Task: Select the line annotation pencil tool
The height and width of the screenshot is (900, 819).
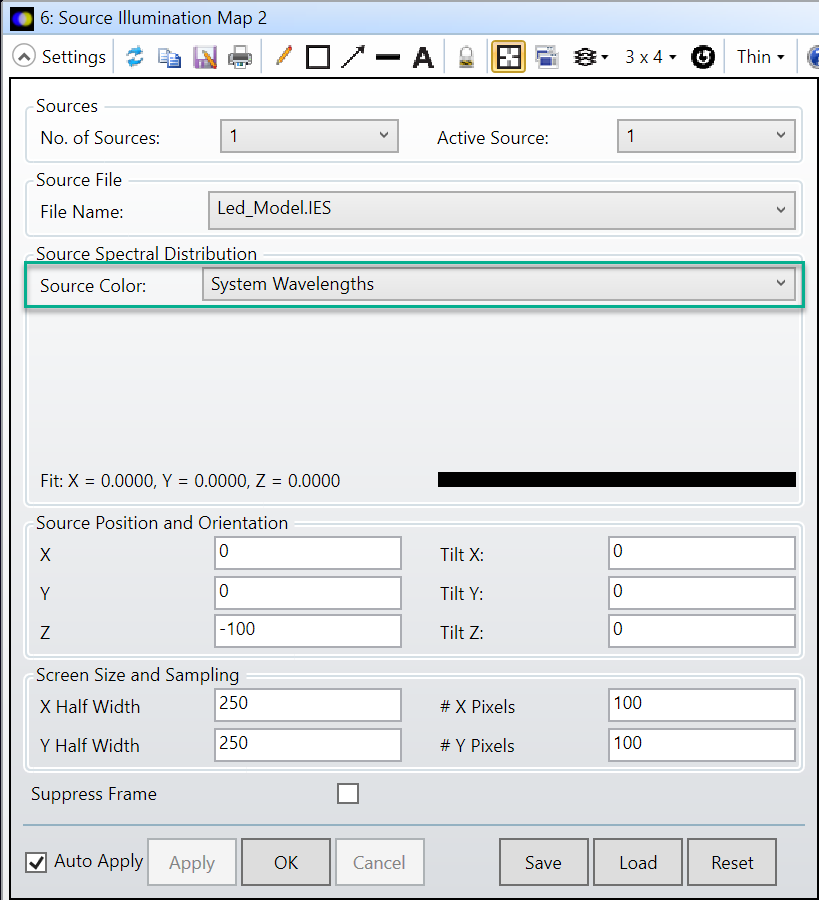Action: point(283,57)
